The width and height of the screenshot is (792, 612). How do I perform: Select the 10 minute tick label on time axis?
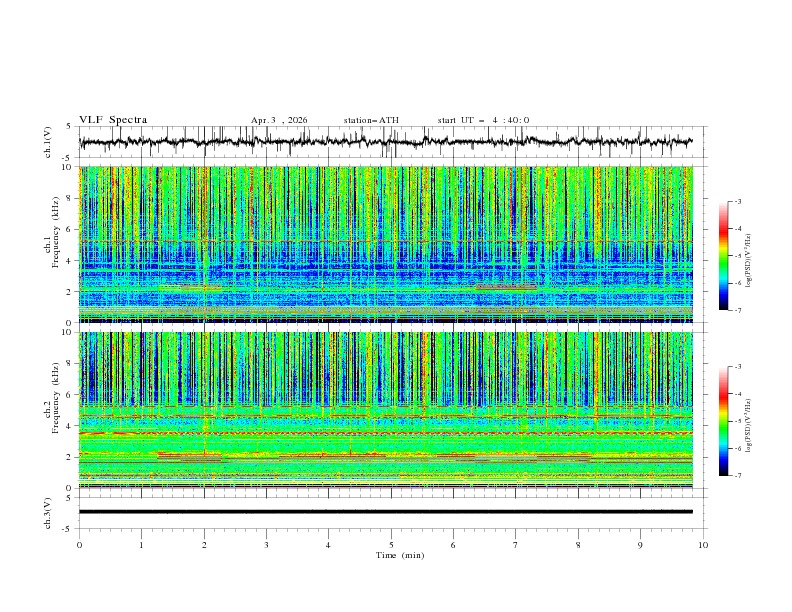(703, 545)
